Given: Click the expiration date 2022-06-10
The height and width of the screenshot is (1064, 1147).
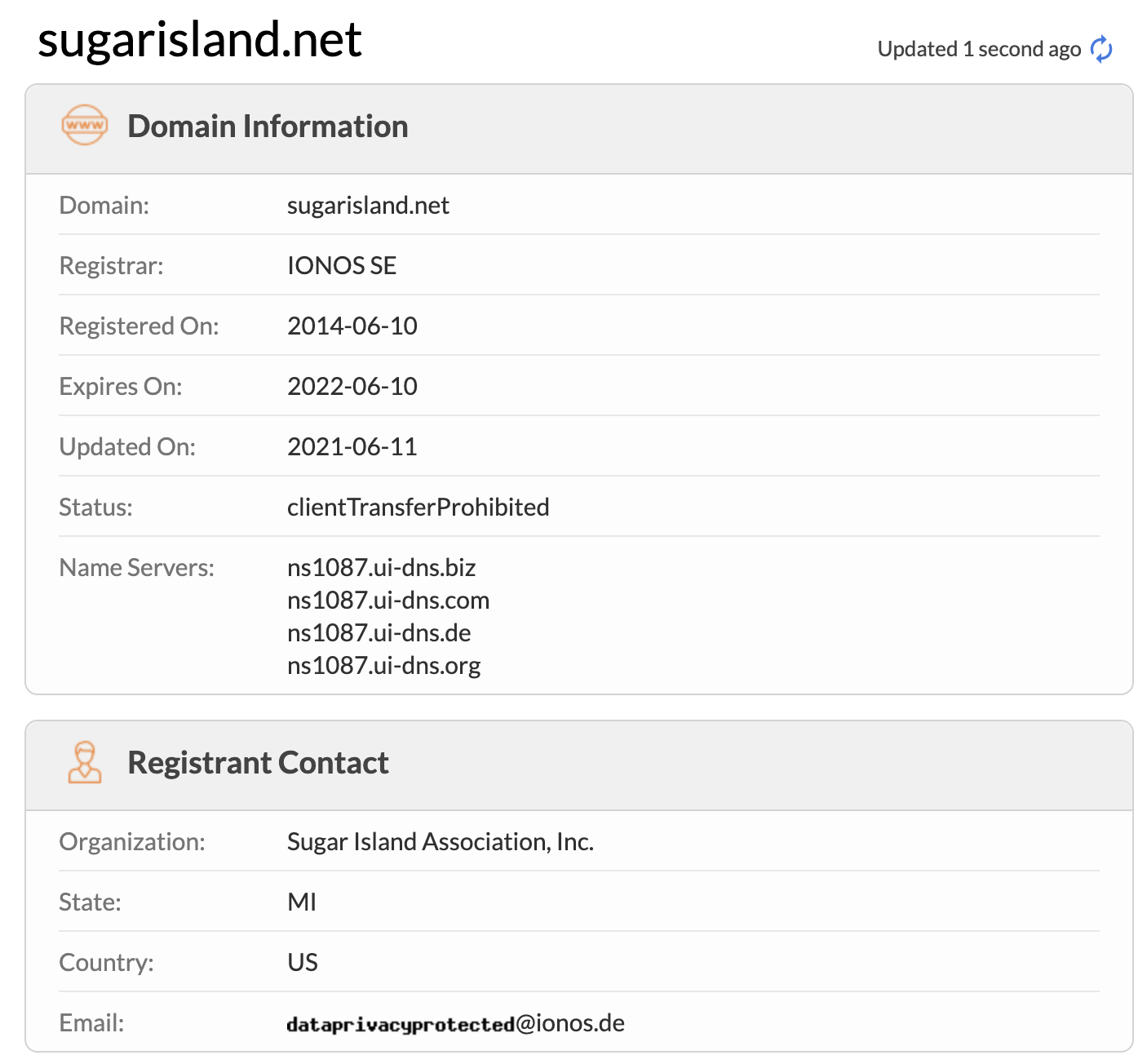Looking at the screenshot, I should [x=352, y=386].
